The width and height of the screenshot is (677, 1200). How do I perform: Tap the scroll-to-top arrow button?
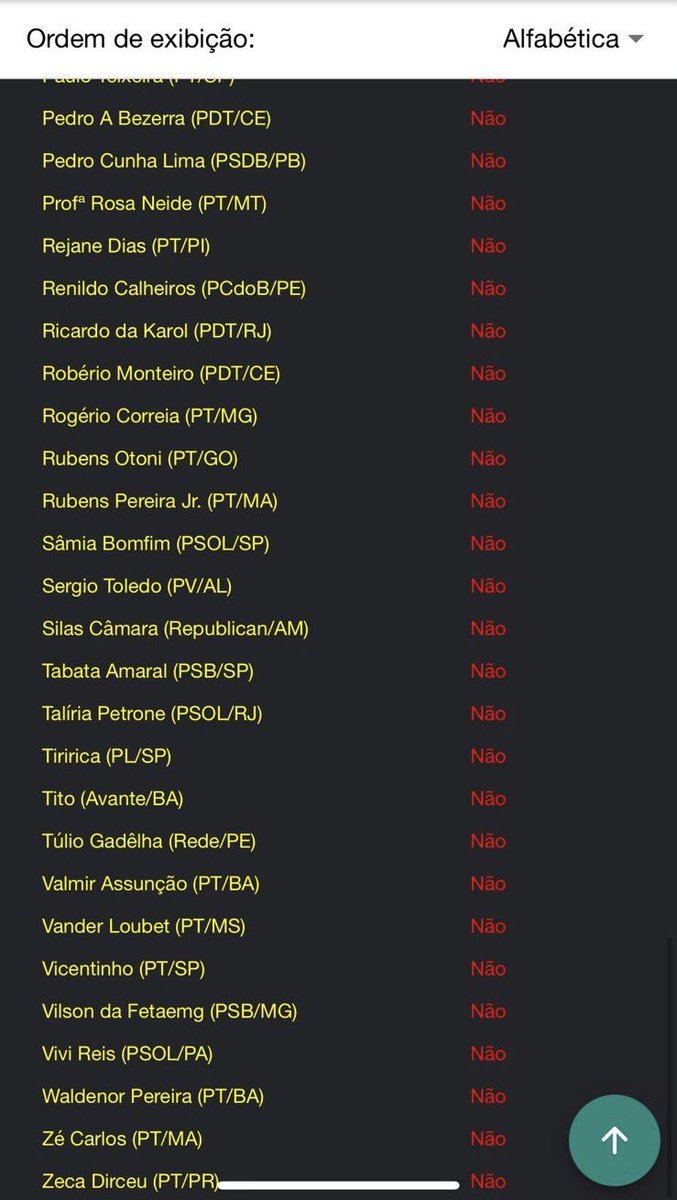(x=614, y=1140)
